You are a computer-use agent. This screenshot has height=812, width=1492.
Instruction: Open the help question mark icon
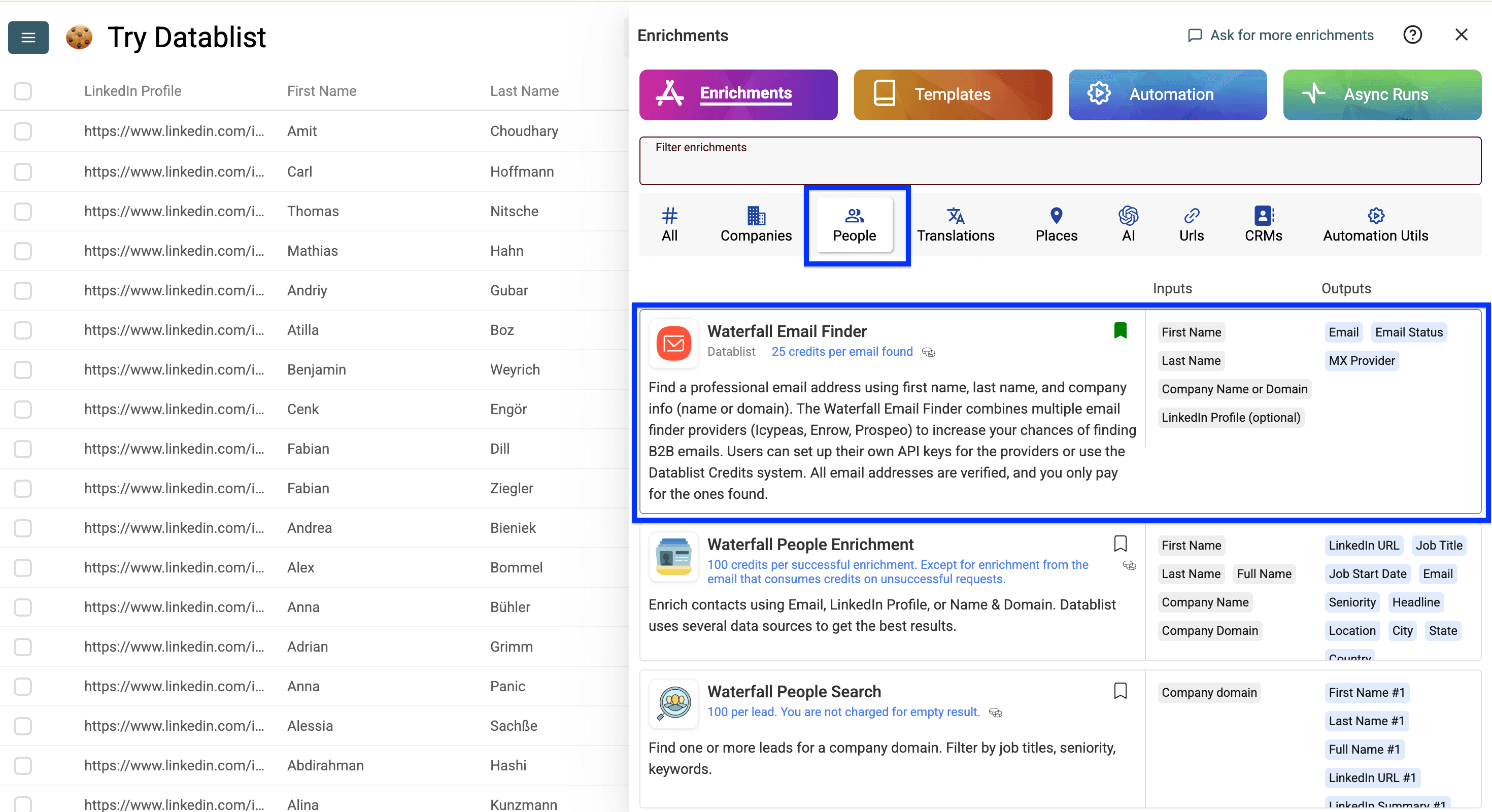(1413, 35)
